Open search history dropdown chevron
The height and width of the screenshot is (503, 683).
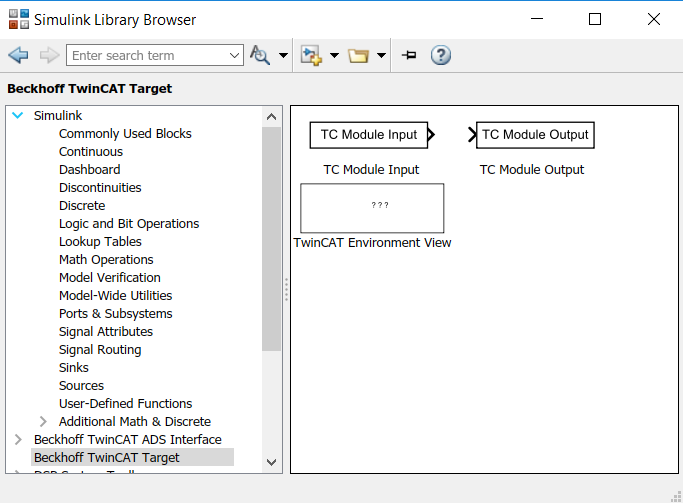234,55
